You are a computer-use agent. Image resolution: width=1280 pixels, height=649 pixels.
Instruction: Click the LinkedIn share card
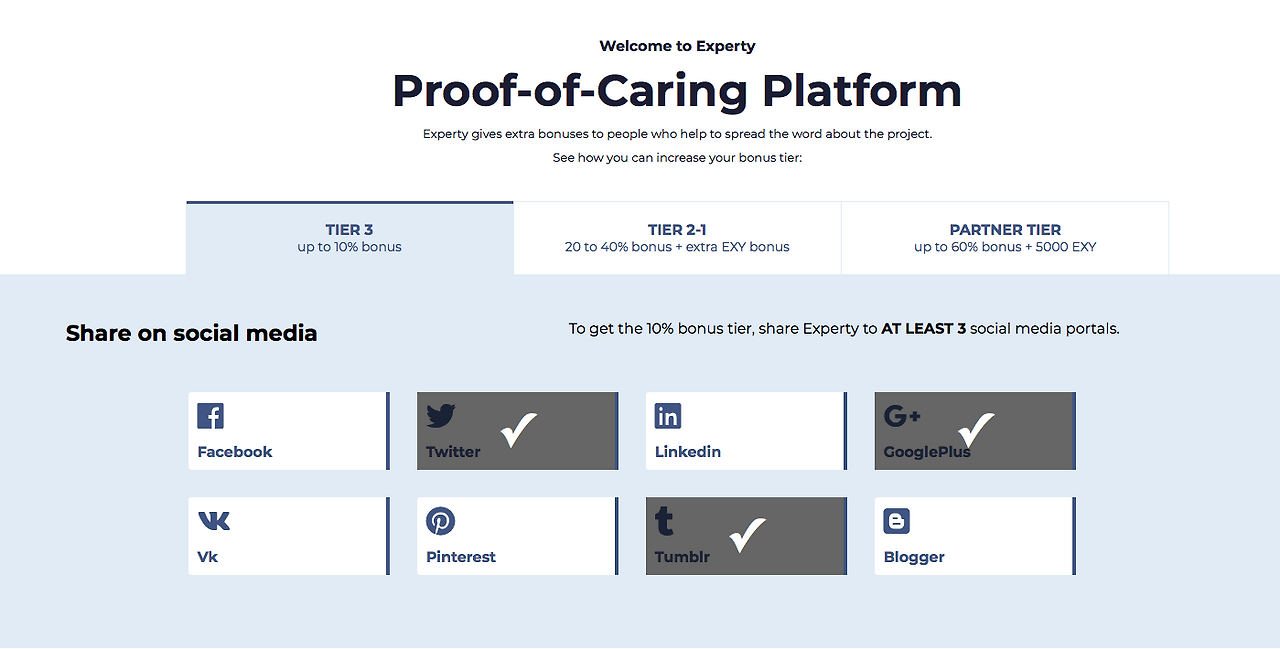pos(746,431)
